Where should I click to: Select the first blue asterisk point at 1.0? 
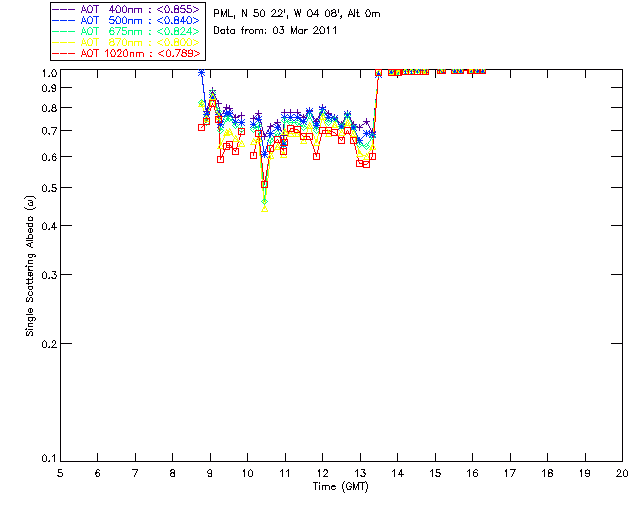(201, 73)
